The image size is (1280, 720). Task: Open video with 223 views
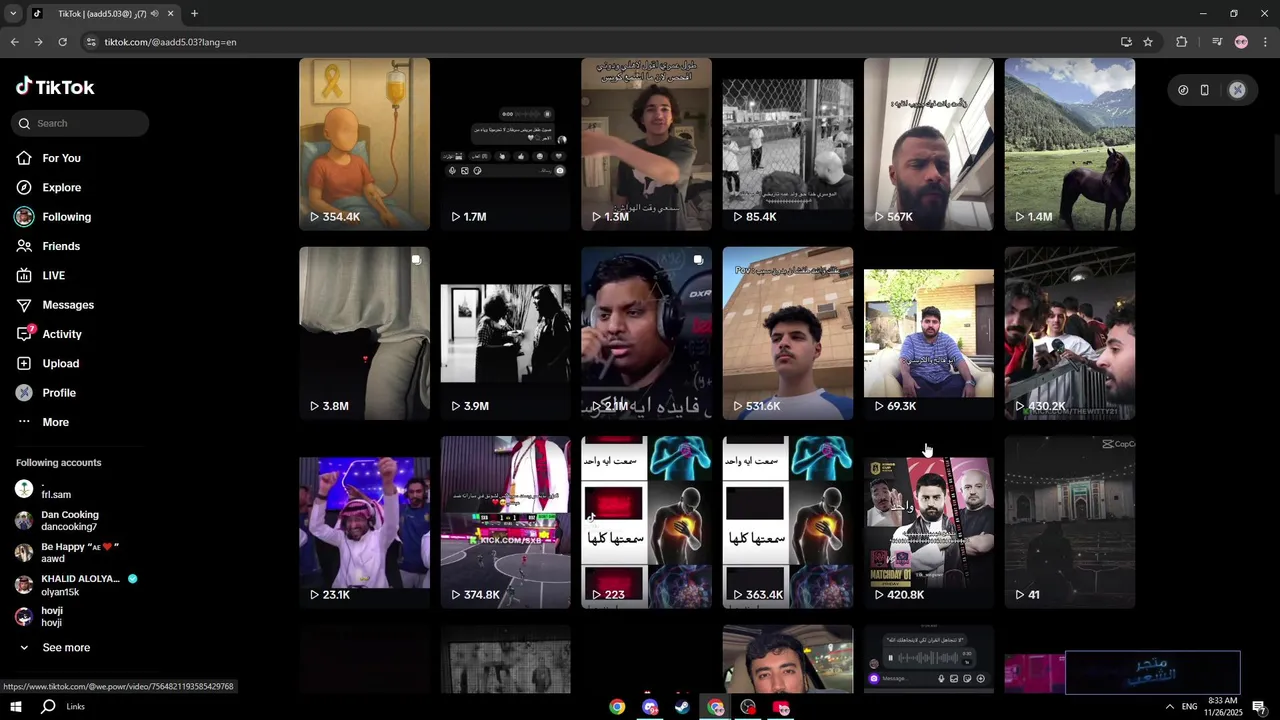coord(646,522)
